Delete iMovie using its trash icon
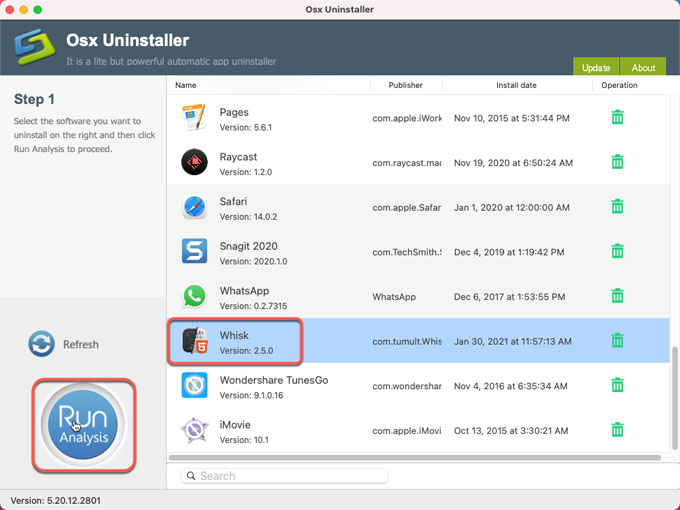The height and width of the screenshot is (510, 680). click(x=618, y=430)
